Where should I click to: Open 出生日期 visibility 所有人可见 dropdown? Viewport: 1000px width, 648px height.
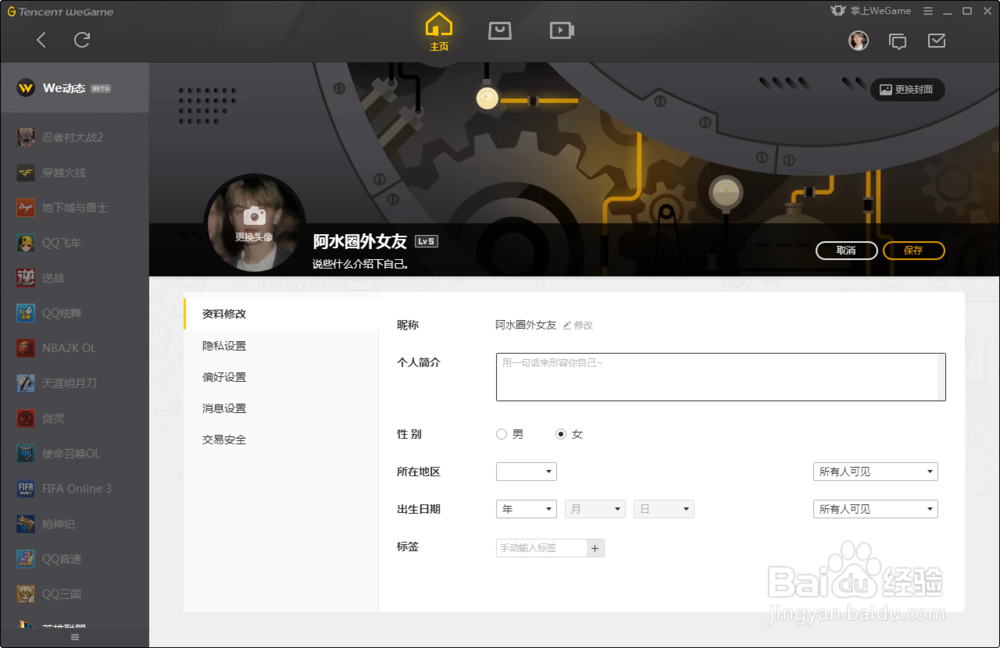tap(875, 509)
